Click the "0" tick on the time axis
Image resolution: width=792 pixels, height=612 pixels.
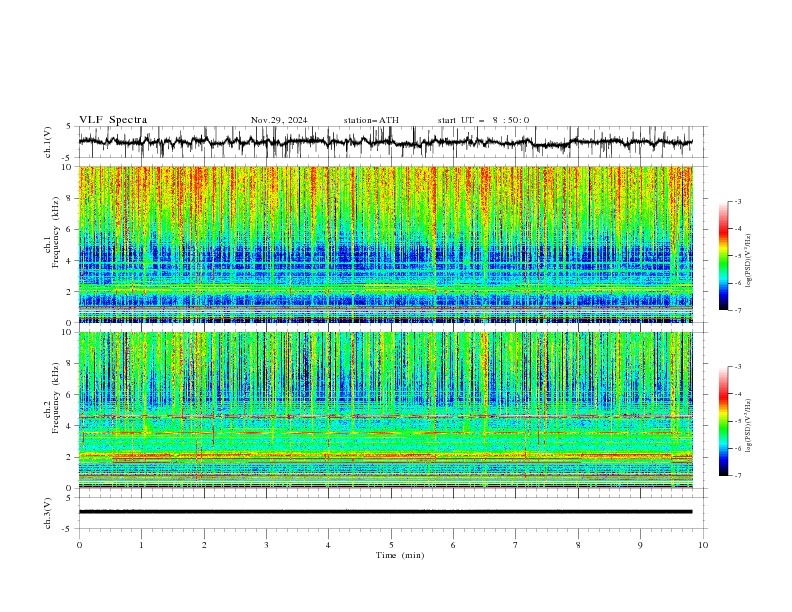point(79,545)
